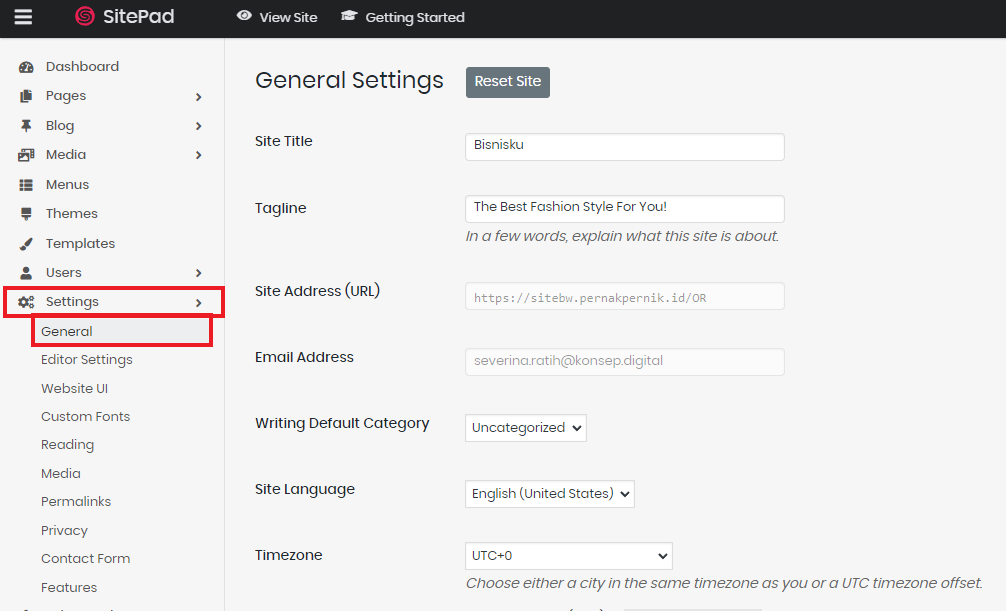
Task: Click the SitePad logo icon
Action: coord(85,17)
